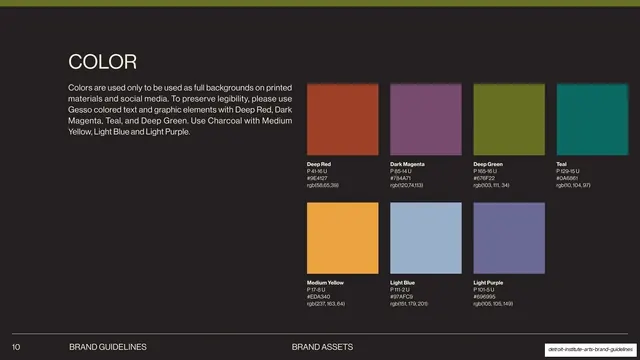
Task: Click the Teal color swatch
Action: coord(592,120)
